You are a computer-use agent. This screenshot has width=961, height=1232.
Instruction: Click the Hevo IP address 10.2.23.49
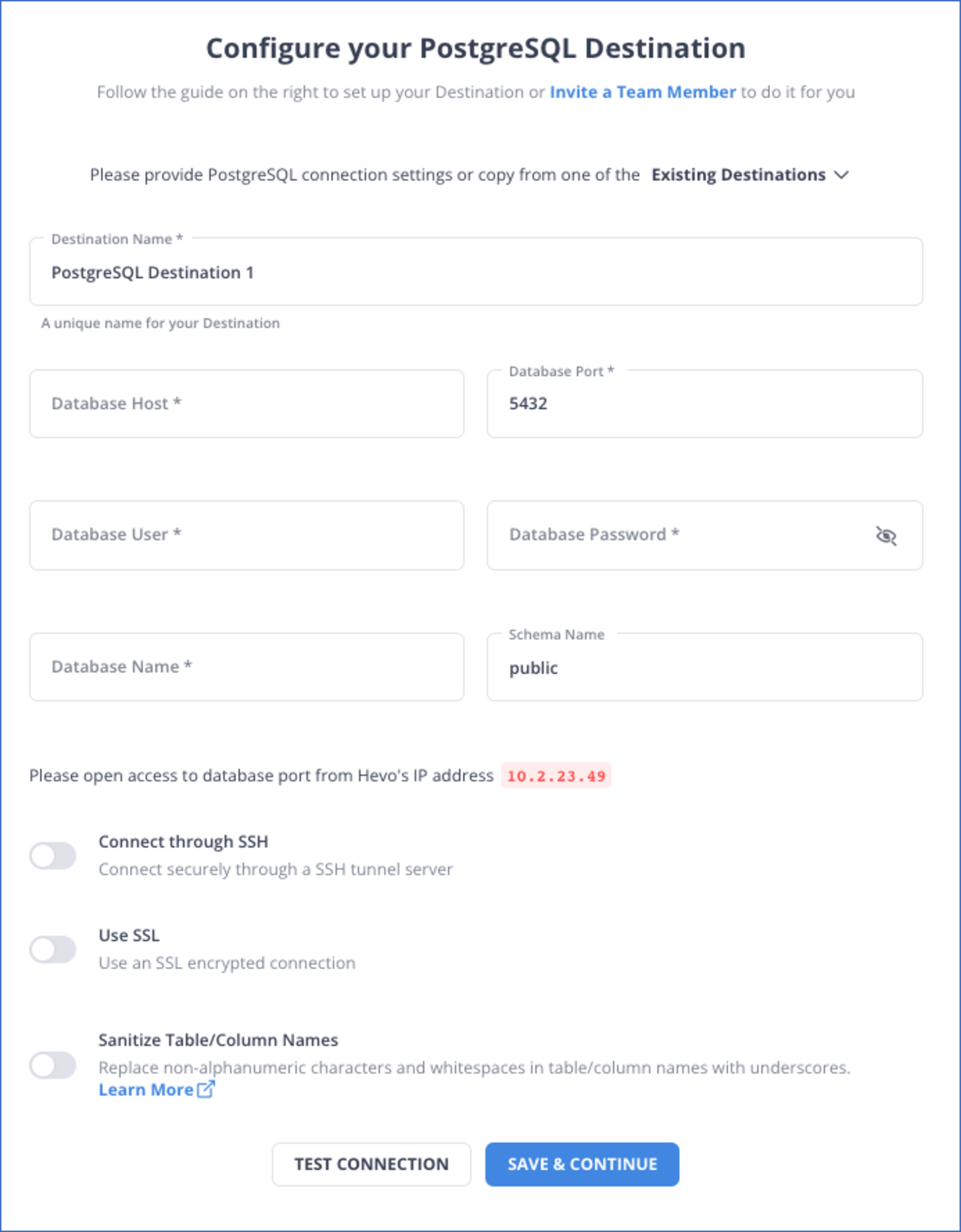point(556,776)
